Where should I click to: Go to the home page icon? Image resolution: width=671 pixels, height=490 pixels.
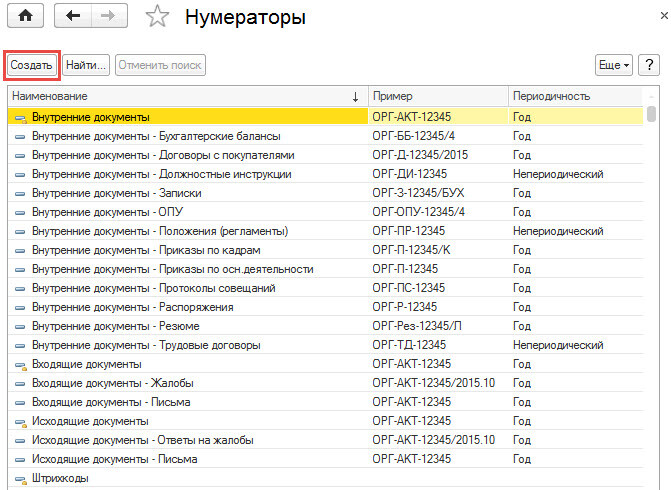coord(25,16)
